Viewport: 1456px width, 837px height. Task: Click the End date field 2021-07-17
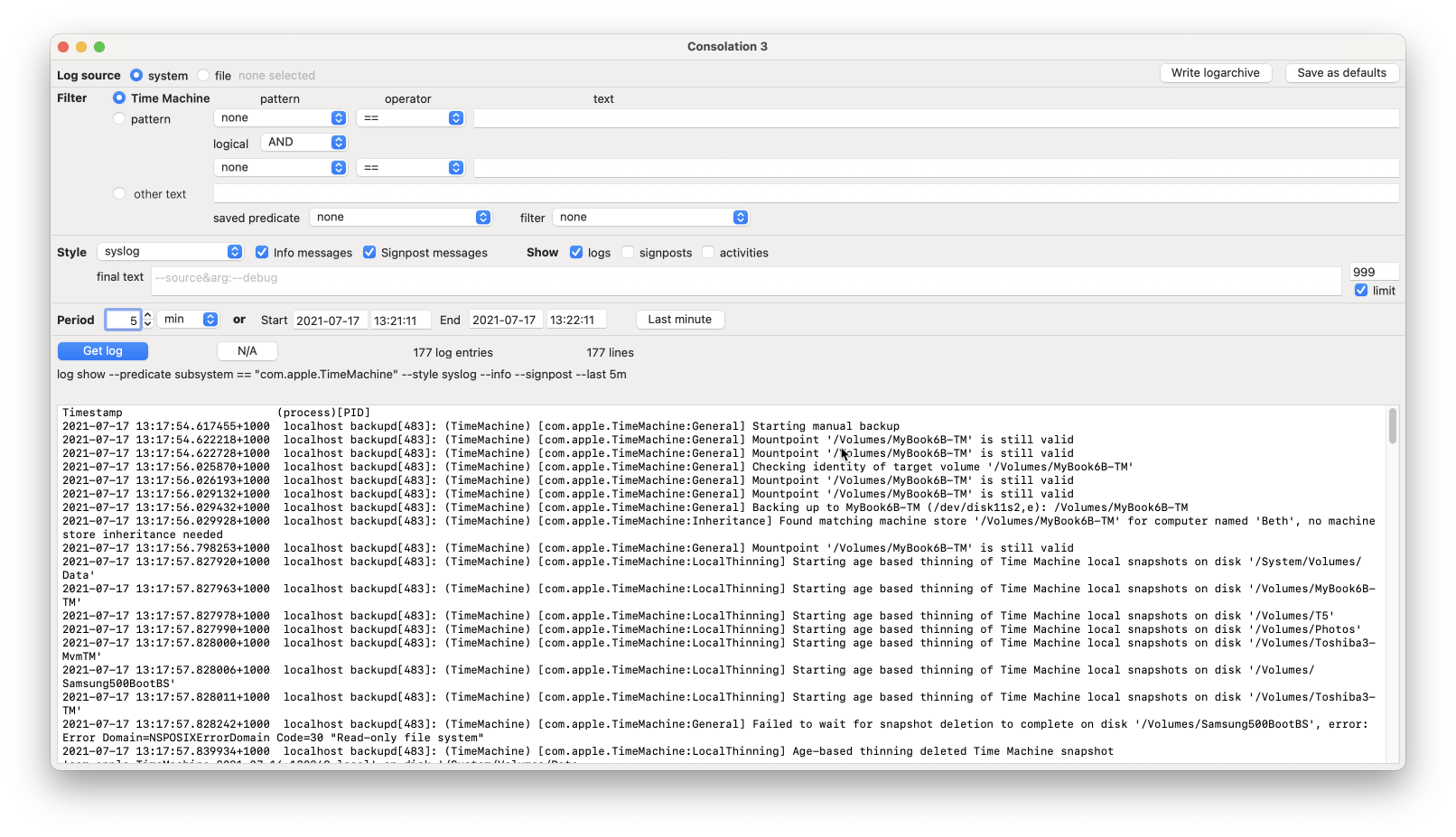point(506,320)
